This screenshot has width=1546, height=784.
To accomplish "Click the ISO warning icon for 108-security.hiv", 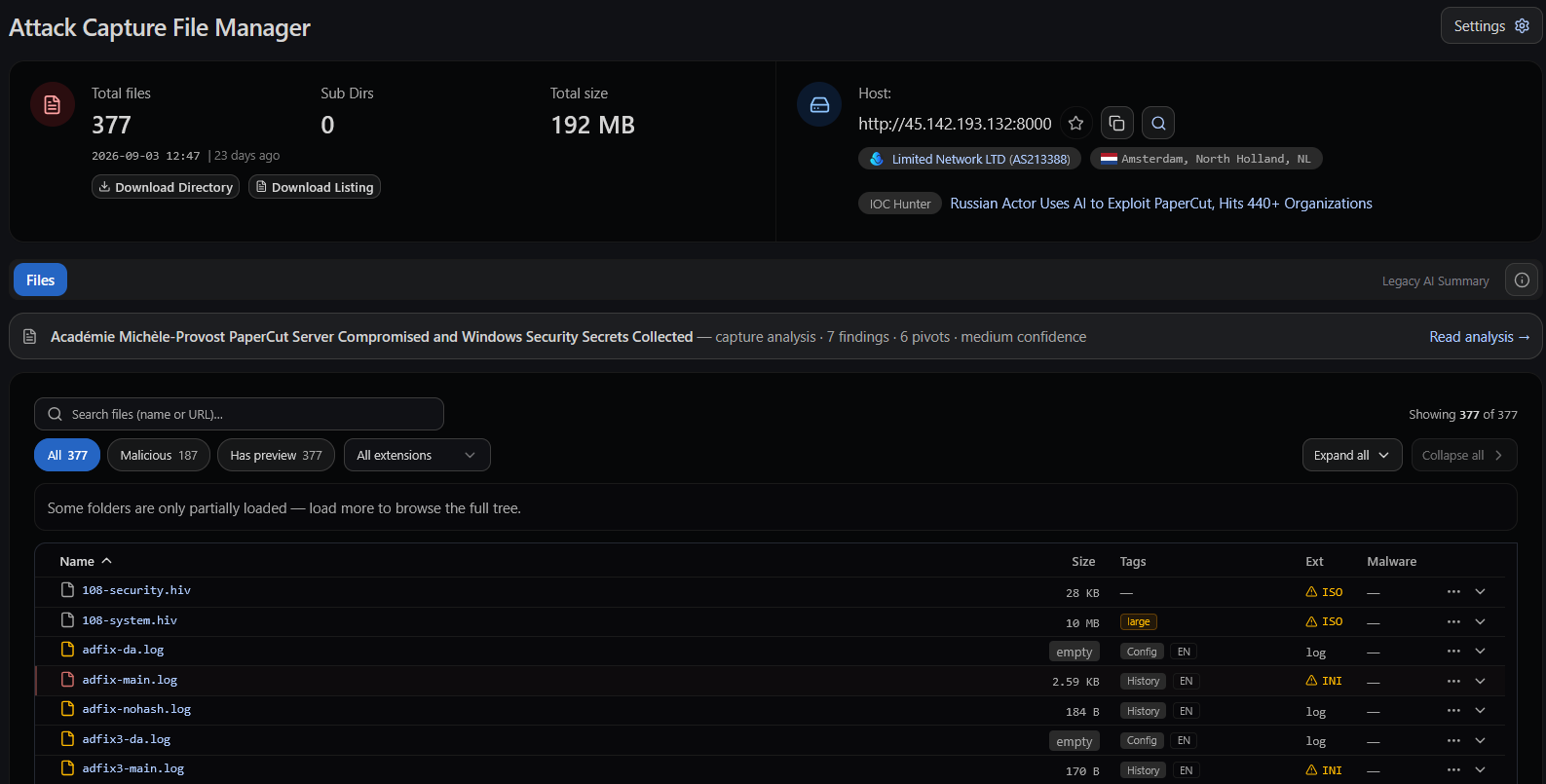I will (x=1311, y=592).
